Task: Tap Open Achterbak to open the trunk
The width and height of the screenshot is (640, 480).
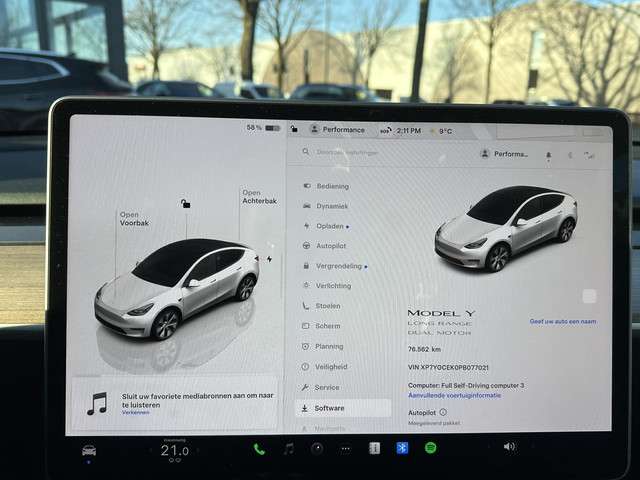Action: coord(257,197)
